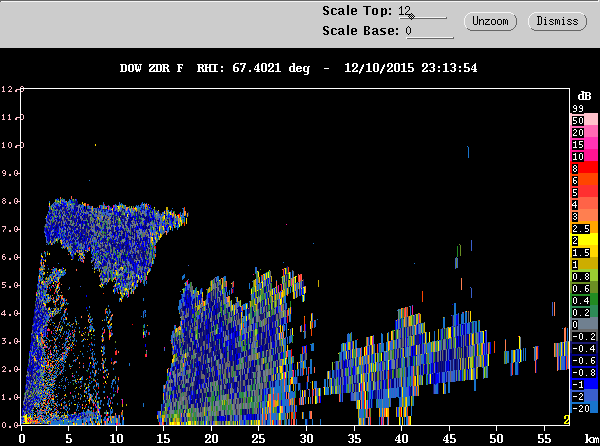Click the 20 dB pink color swatch

[x=584, y=132]
